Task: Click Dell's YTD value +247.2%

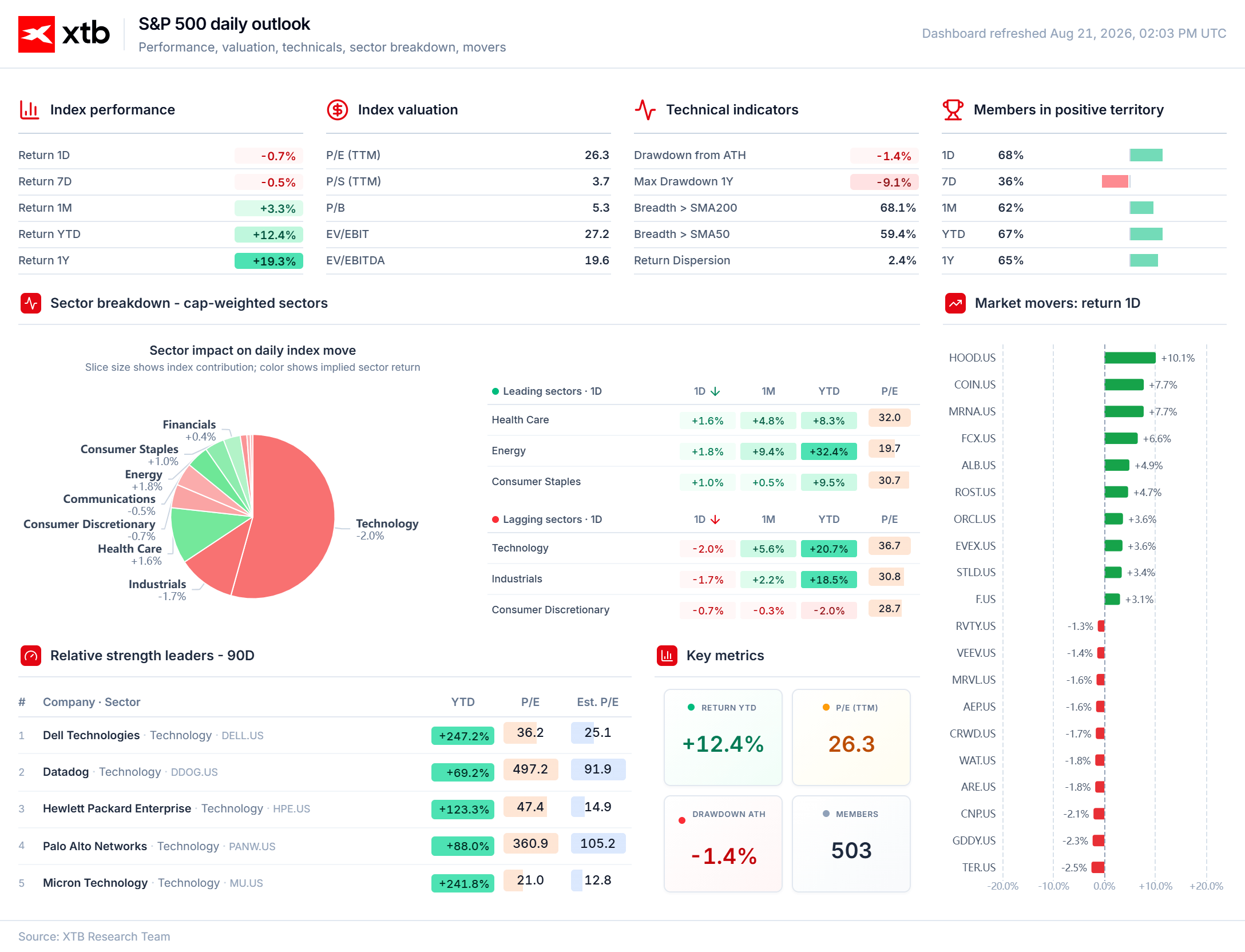Action: pyautogui.click(x=463, y=736)
